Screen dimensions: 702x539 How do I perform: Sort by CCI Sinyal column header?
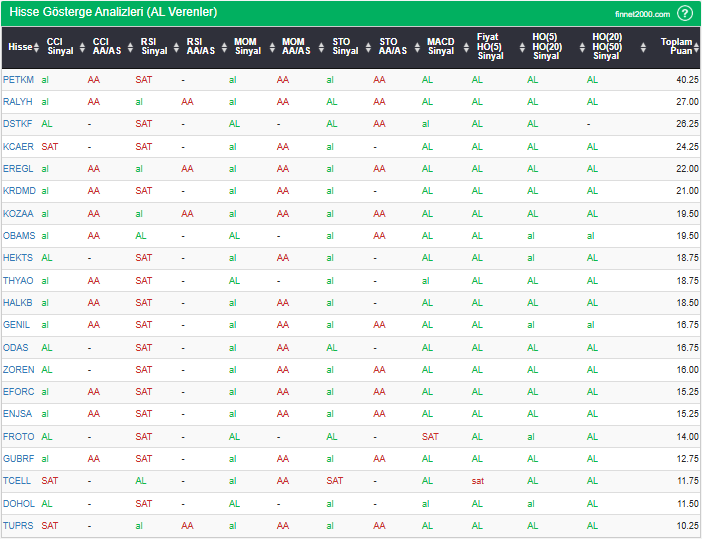coord(60,47)
